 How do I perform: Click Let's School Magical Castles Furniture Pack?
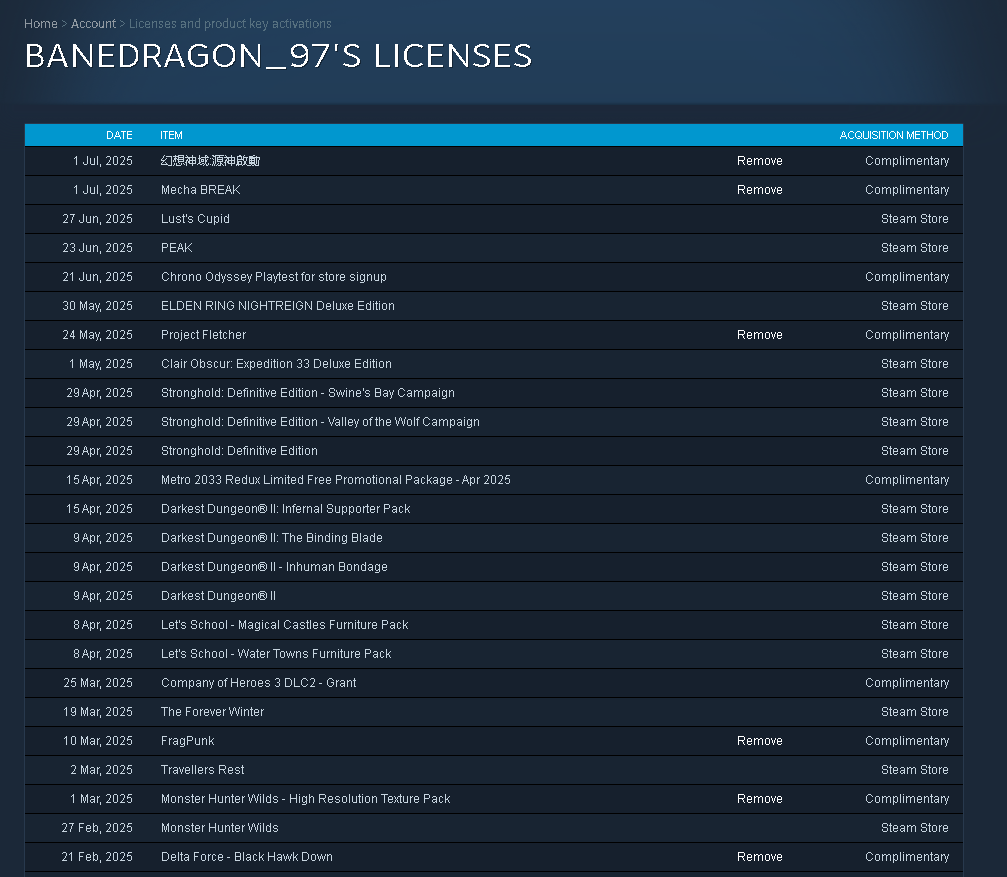point(285,625)
